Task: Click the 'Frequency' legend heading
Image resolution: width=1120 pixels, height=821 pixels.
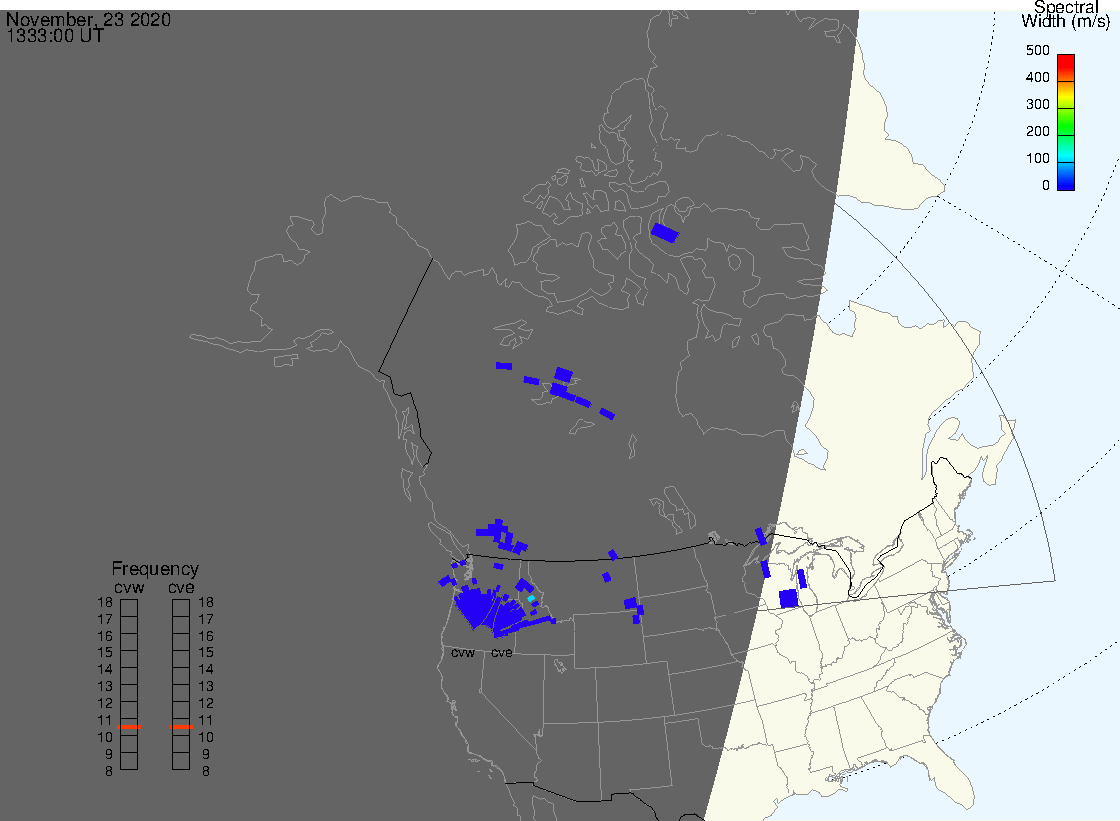Action: (x=155, y=569)
